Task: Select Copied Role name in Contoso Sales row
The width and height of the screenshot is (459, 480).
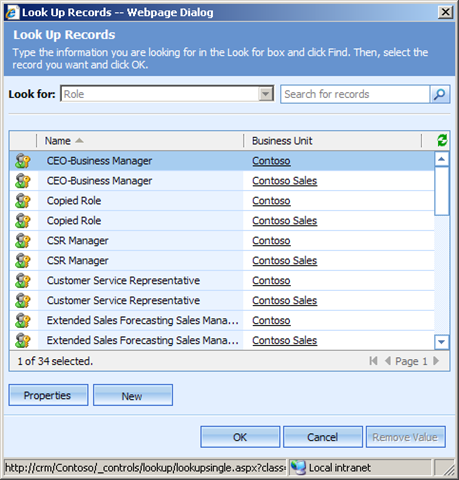Action: click(74, 221)
